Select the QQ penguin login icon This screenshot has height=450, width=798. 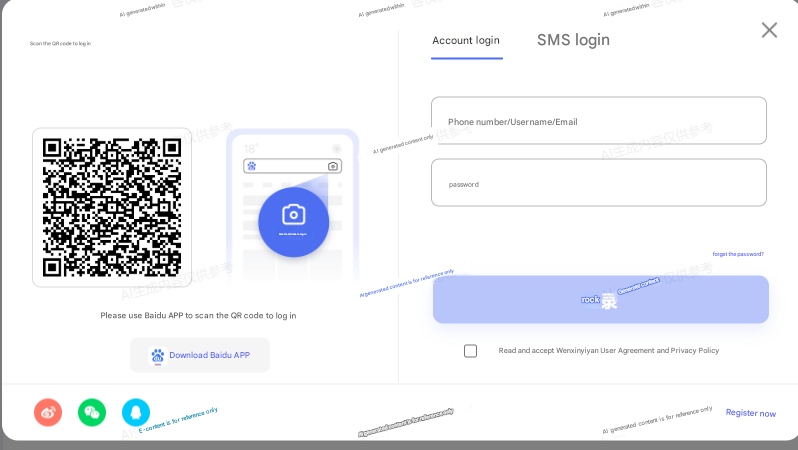(136, 412)
